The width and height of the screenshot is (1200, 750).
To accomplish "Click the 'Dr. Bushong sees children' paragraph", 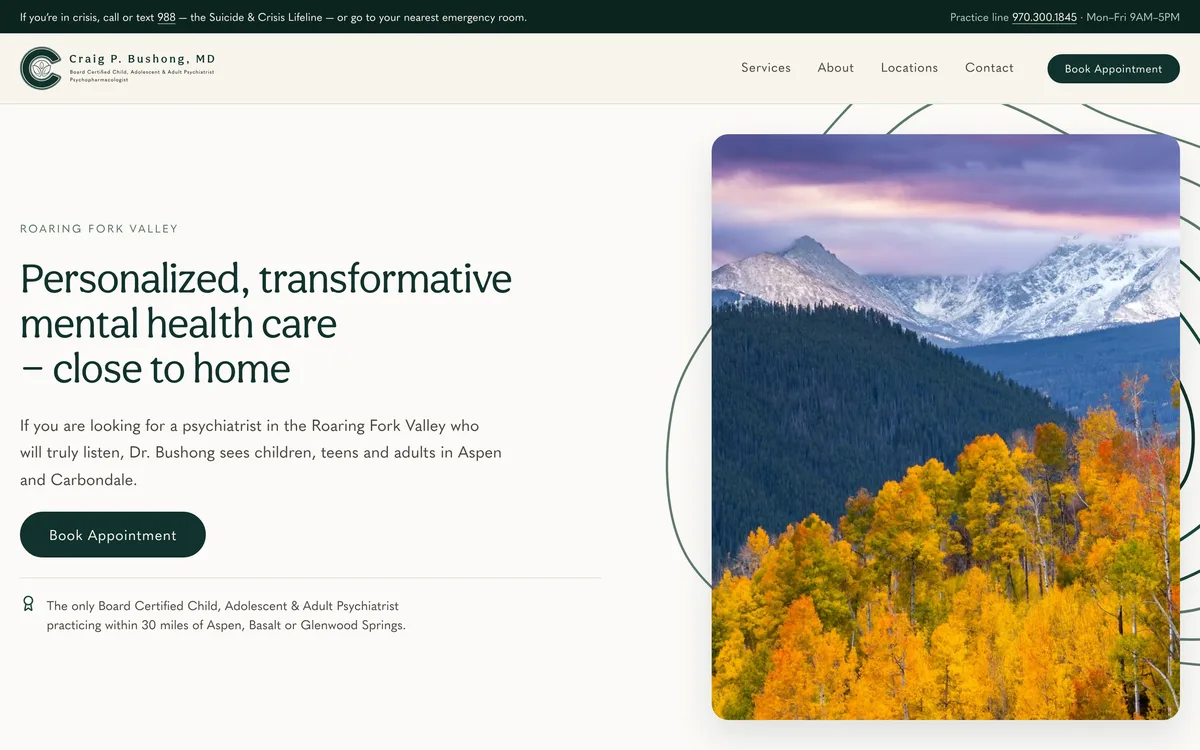I will pos(261,453).
